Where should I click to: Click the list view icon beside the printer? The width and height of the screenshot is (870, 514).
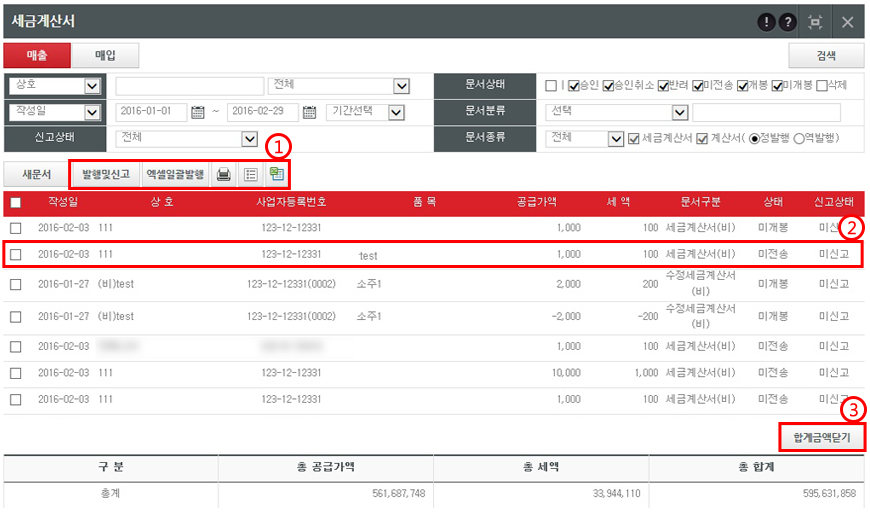point(250,174)
